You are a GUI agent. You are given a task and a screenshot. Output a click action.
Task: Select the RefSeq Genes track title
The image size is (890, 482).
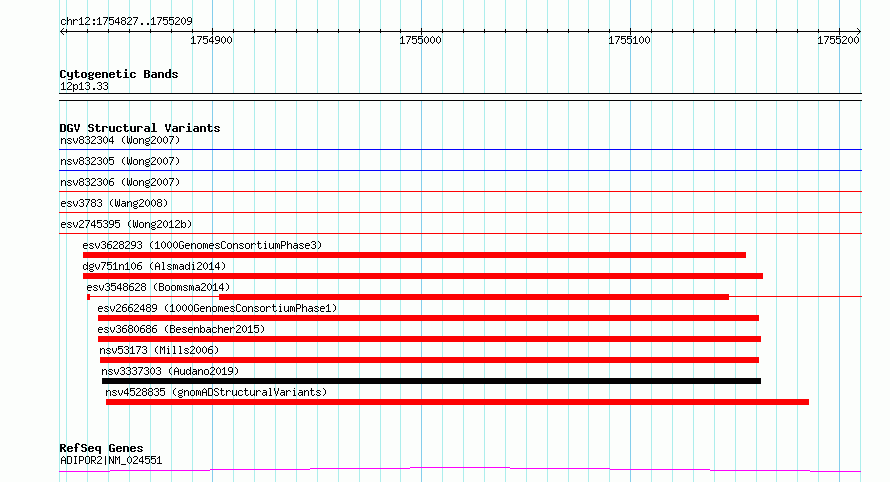click(101, 449)
